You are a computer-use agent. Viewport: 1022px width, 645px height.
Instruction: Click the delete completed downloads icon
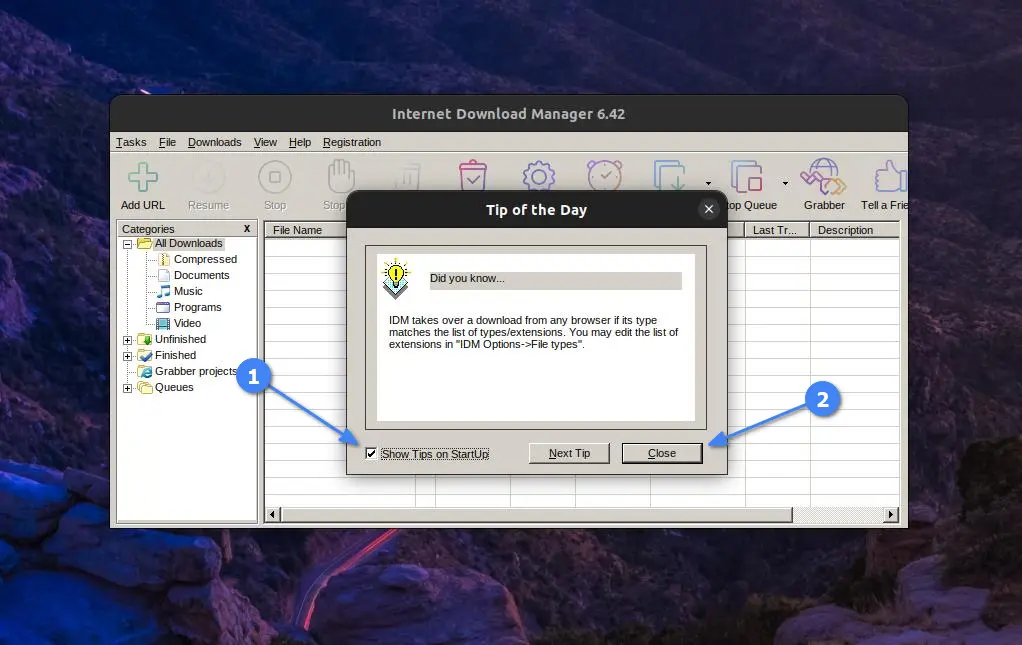click(472, 175)
